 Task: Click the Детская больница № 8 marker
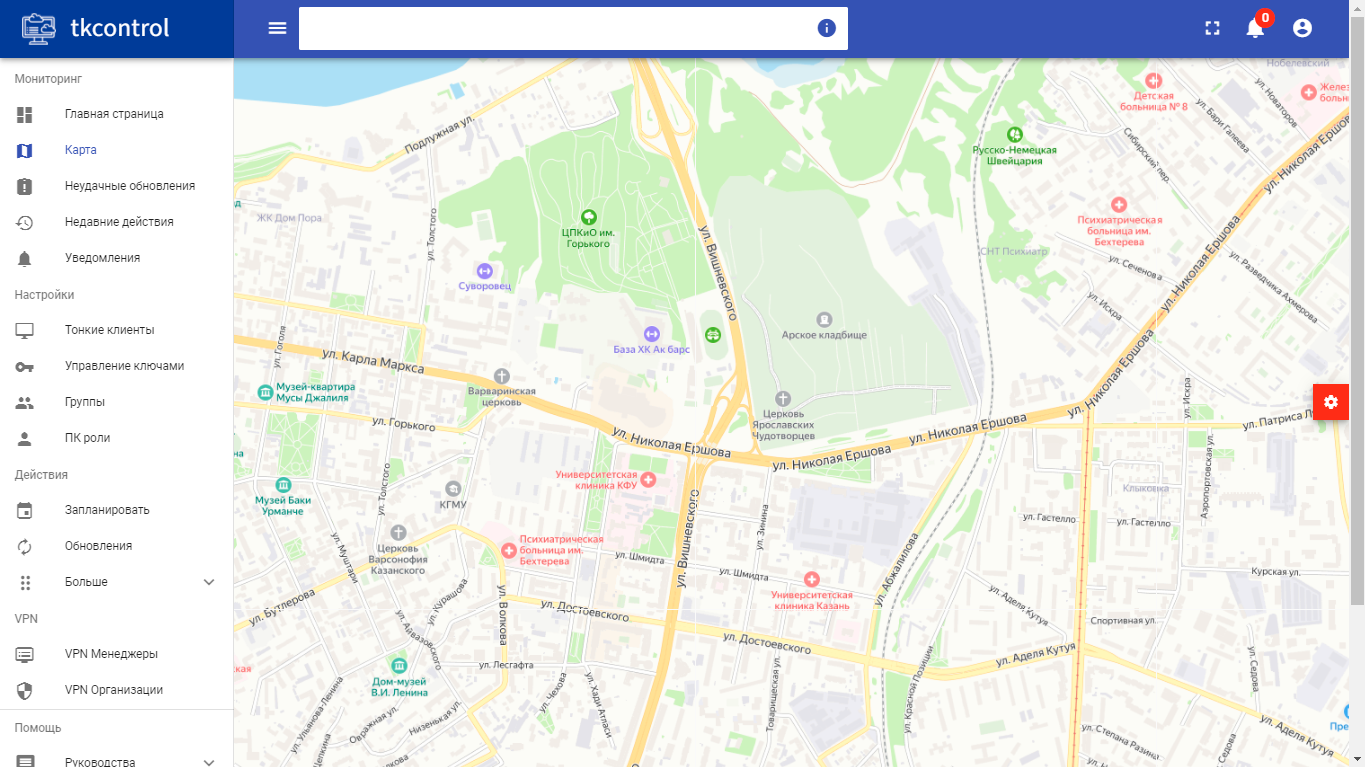tap(1153, 80)
